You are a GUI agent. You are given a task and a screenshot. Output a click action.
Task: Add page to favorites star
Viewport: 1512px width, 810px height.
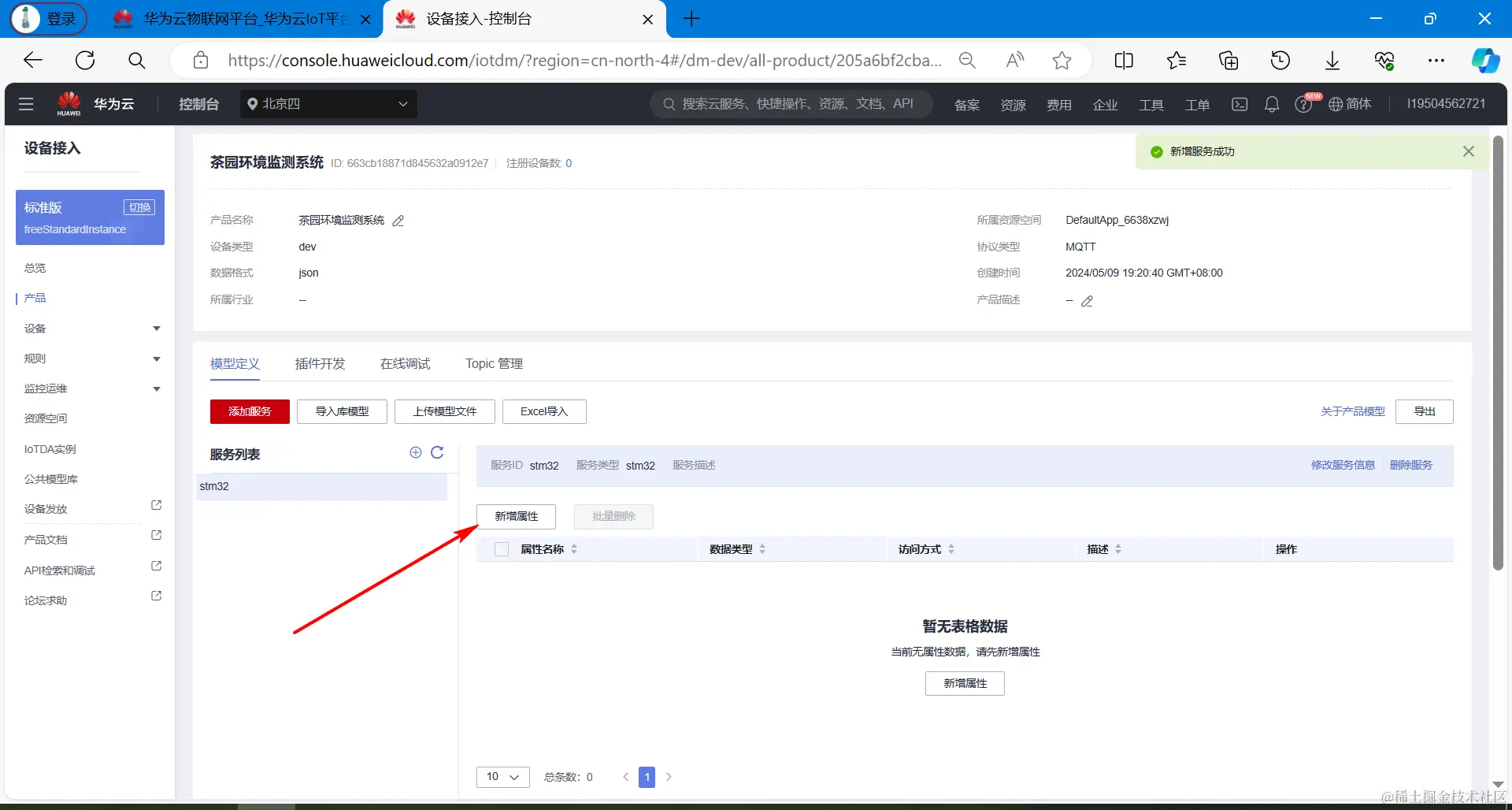1062,60
